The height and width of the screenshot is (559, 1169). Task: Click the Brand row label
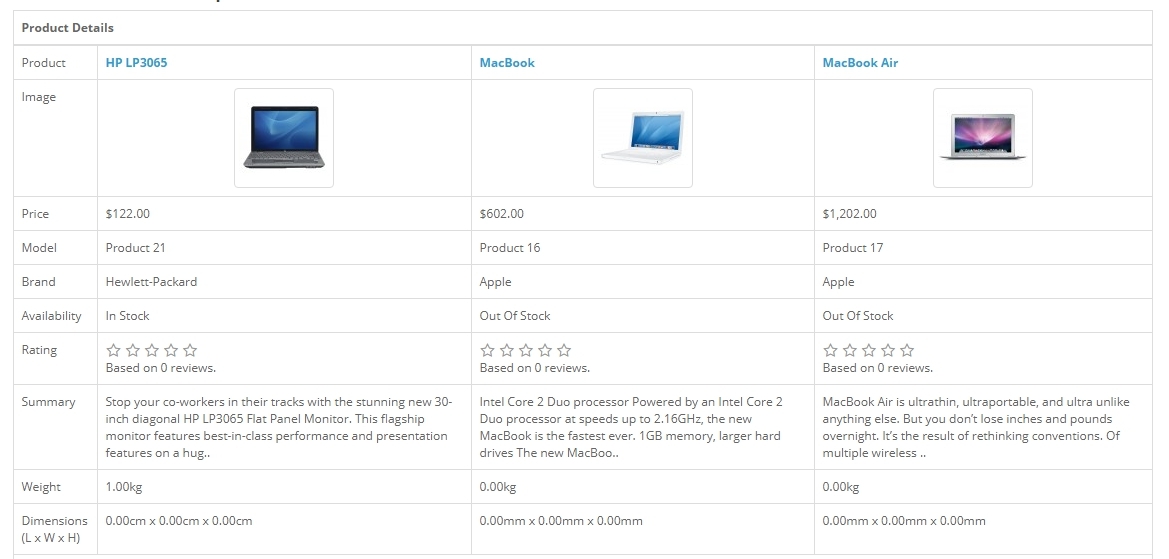[x=39, y=282]
